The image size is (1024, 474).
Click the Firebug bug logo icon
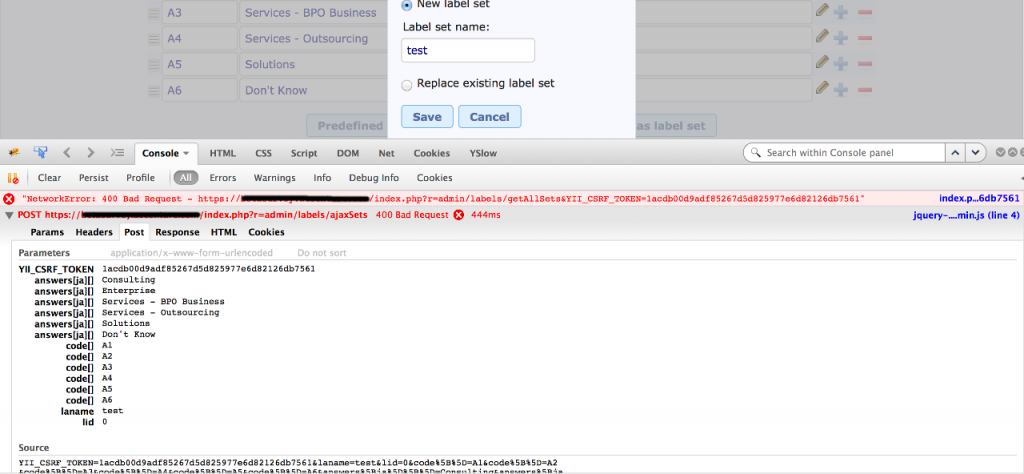tap(16, 153)
